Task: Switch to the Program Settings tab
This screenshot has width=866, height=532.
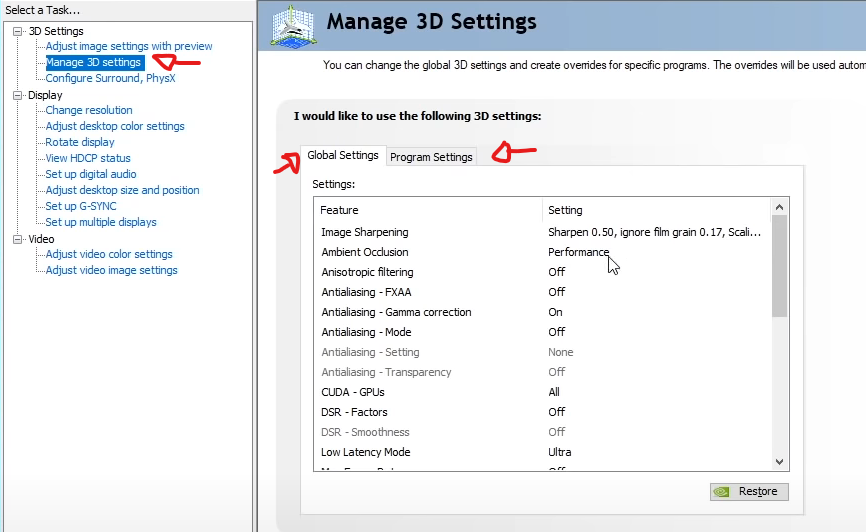Action: (x=431, y=157)
